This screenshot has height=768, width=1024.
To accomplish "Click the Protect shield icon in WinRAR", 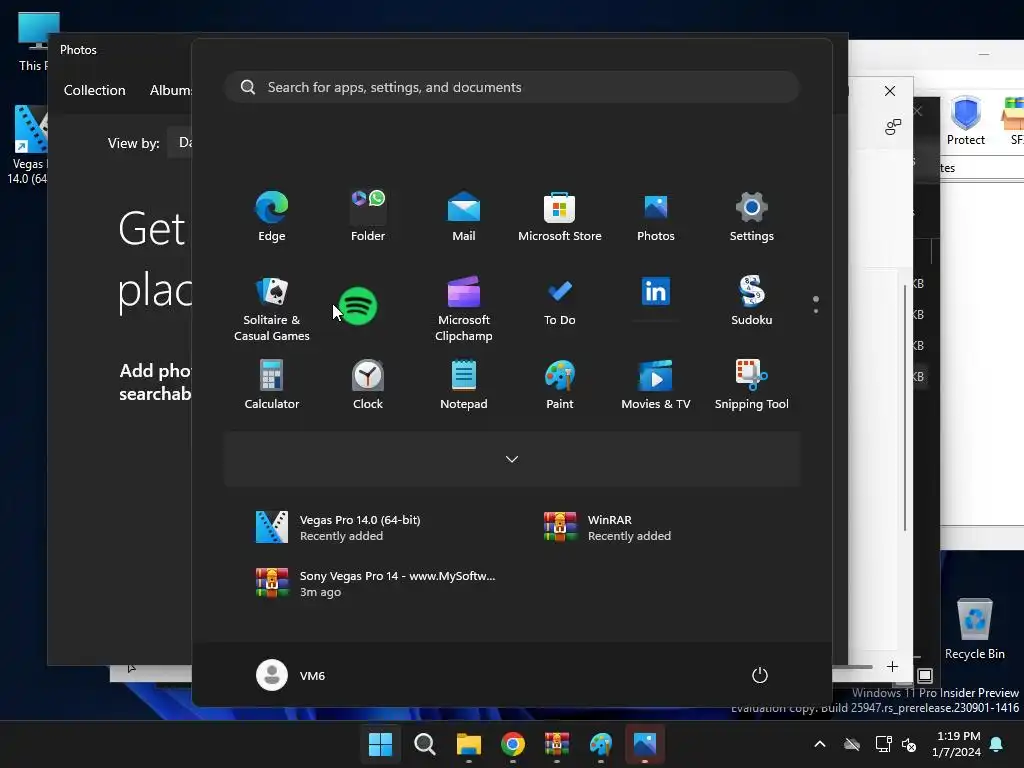I will pyautogui.click(x=965, y=121).
